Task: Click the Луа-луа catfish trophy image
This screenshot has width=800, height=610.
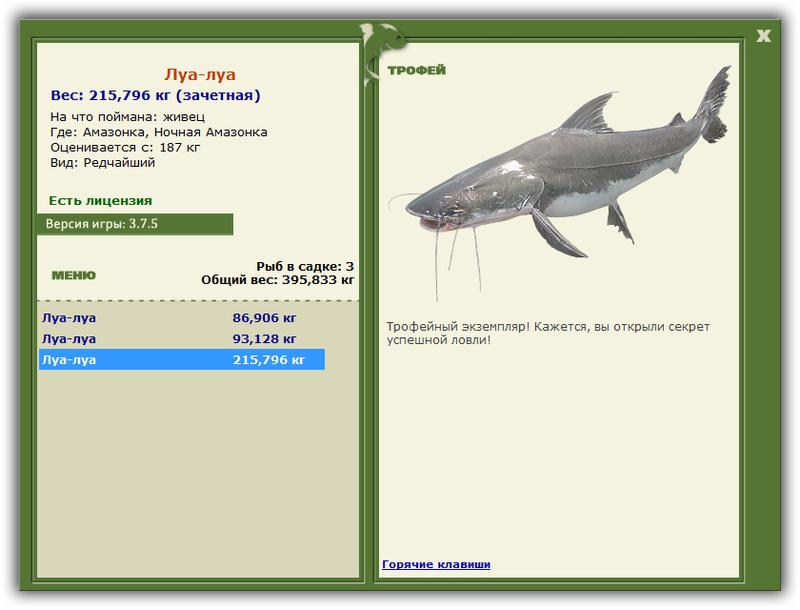Action: point(560,183)
